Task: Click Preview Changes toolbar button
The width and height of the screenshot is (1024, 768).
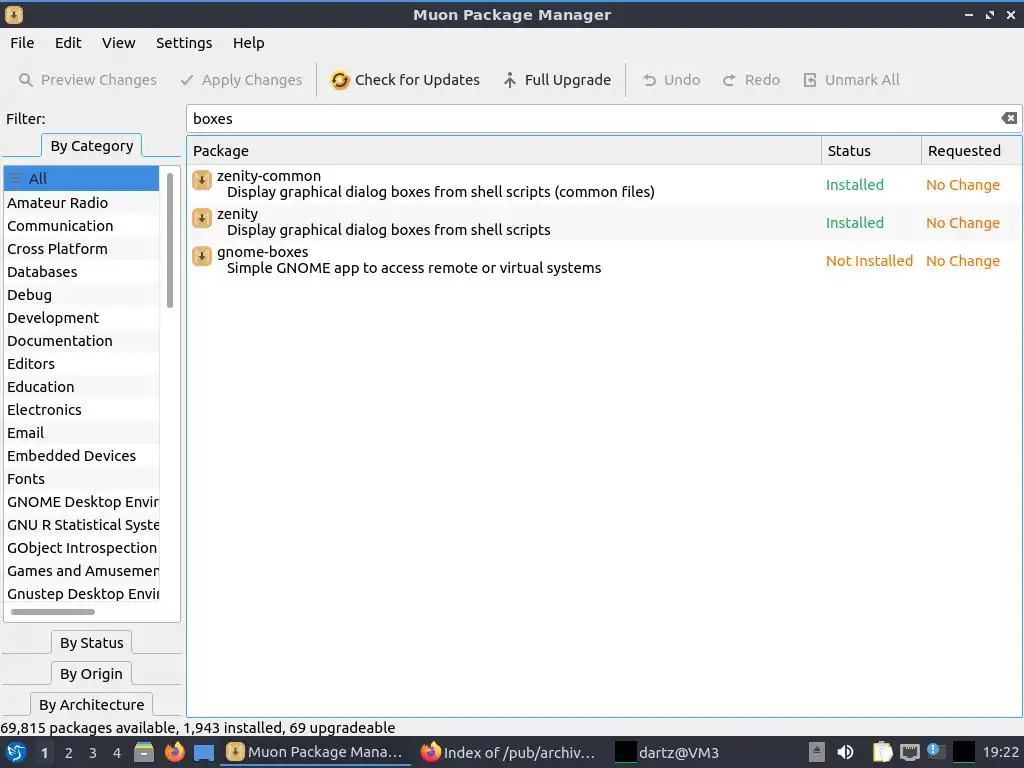Action: point(88,80)
